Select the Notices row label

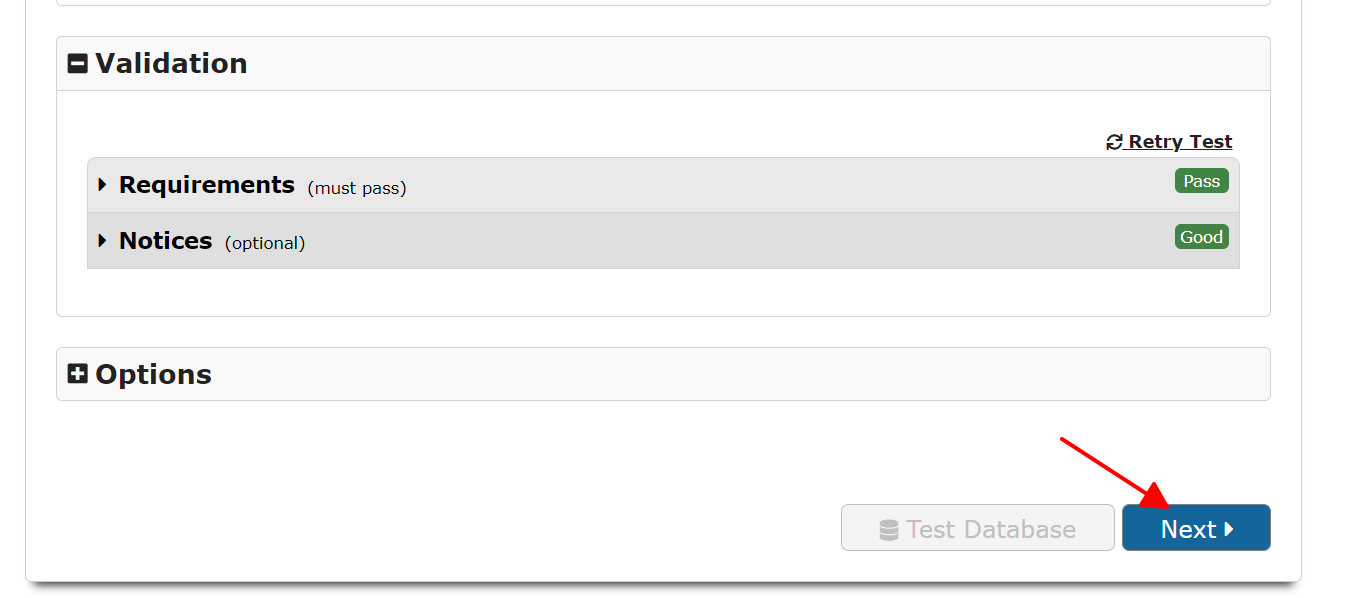pos(165,241)
